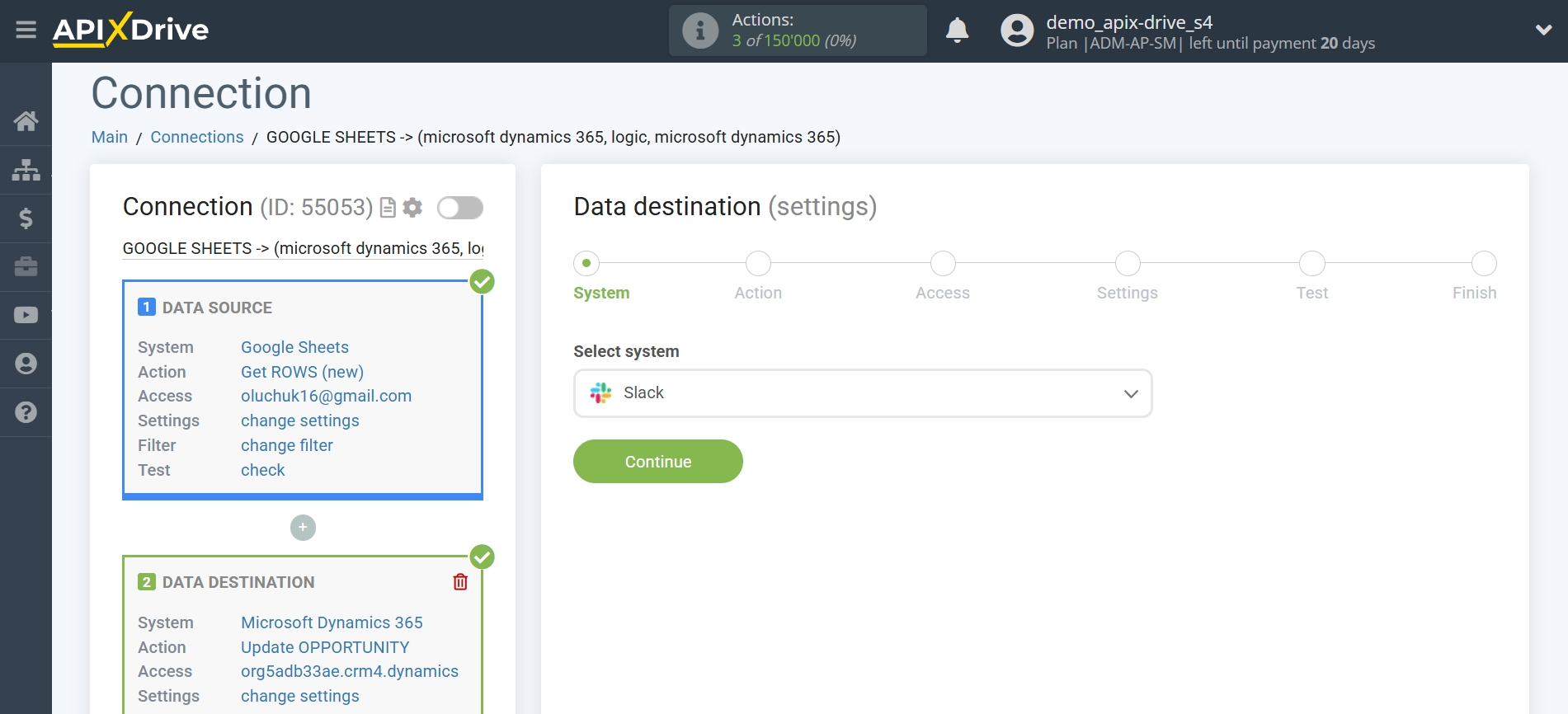Click source change settings link
Image resolution: width=1568 pixels, height=714 pixels.
300,420
